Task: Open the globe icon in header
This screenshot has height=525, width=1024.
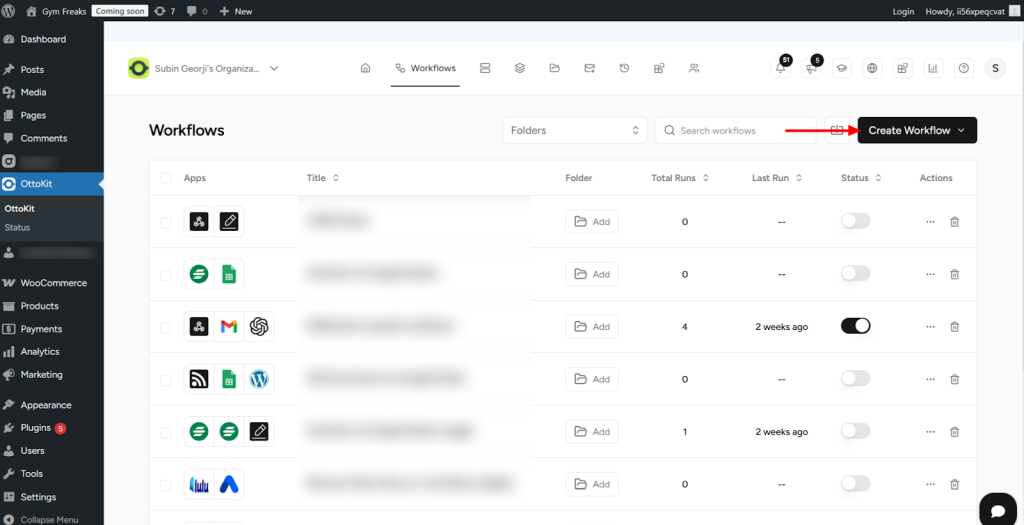Action: 873,68
